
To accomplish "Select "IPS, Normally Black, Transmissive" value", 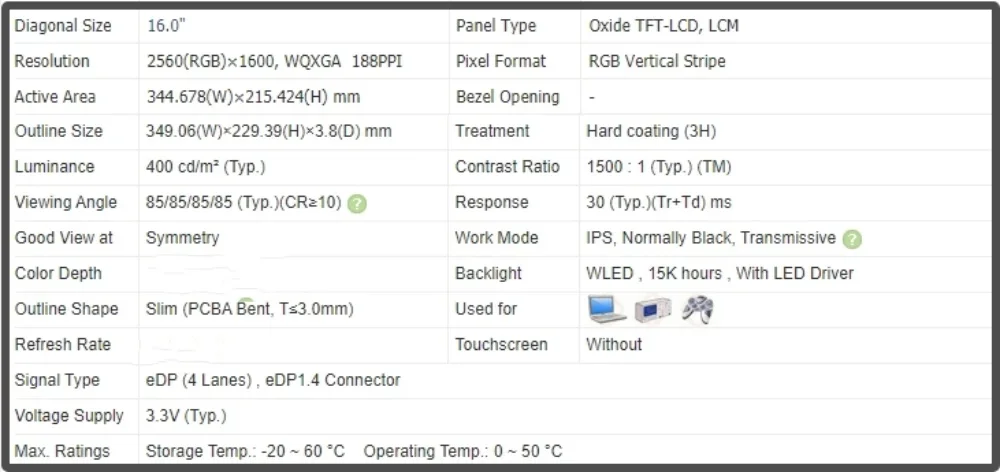I will (x=711, y=238).
